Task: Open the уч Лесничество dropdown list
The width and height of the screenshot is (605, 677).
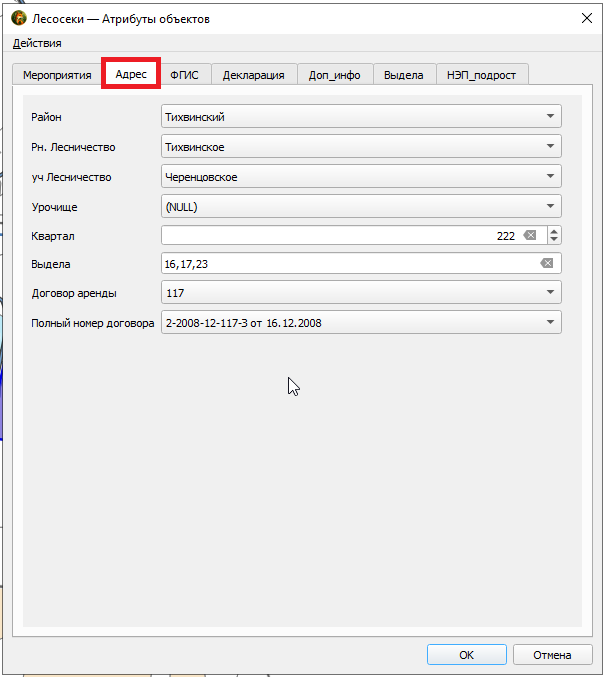Action: (361, 176)
